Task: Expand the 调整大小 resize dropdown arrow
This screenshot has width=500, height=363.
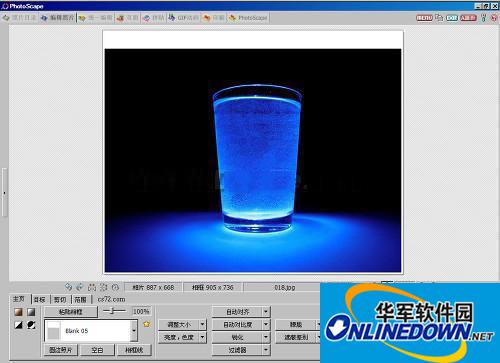Action: pos(203,324)
